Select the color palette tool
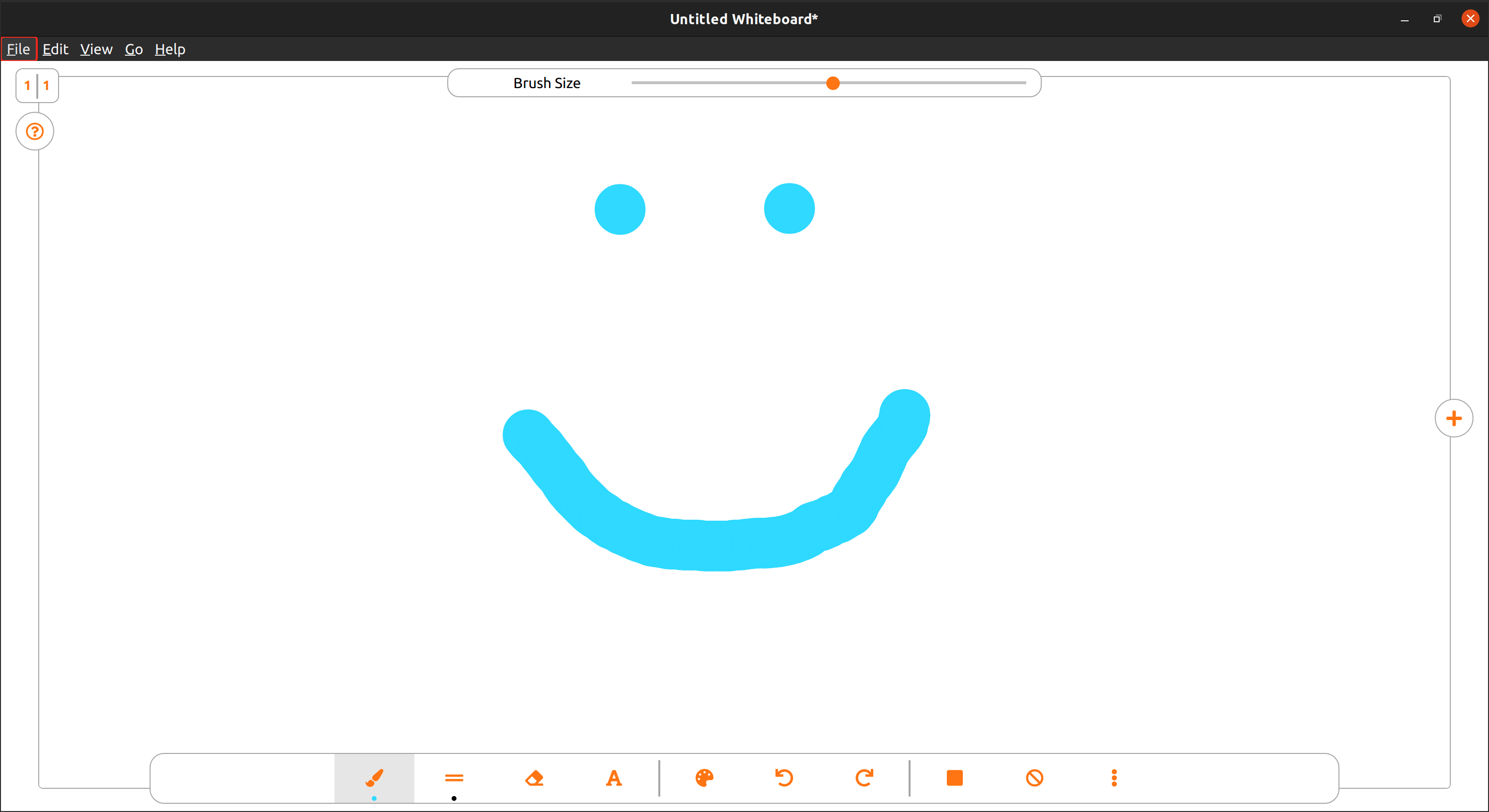 click(x=705, y=778)
